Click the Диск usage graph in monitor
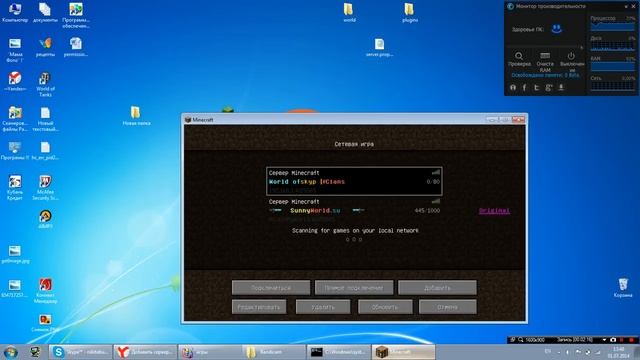Viewport: 640px width, 360px height. point(613,47)
